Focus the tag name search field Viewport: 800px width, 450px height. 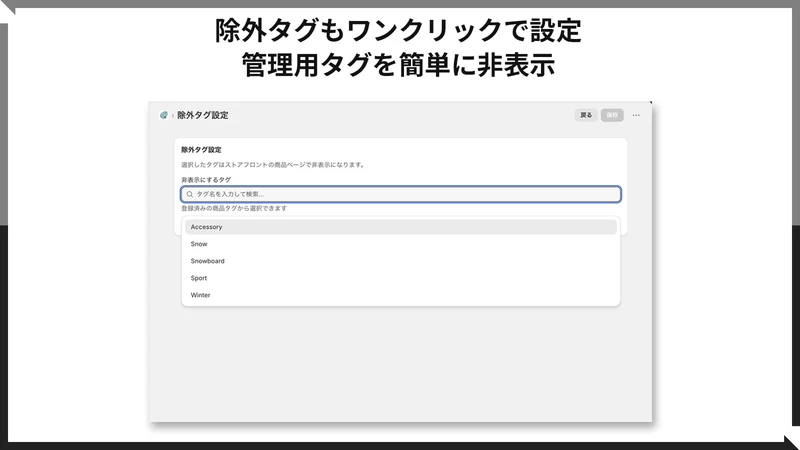coord(401,194)
